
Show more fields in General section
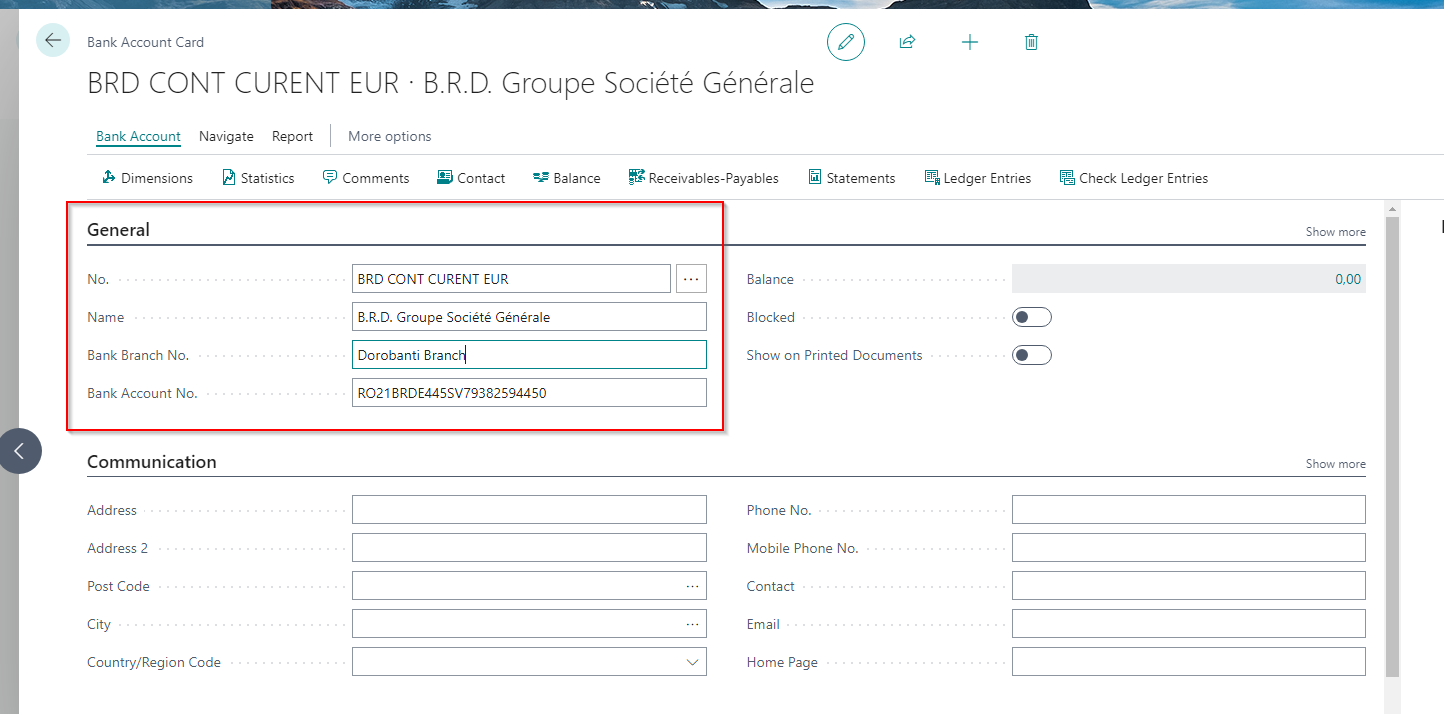[x=1335, y=232]
